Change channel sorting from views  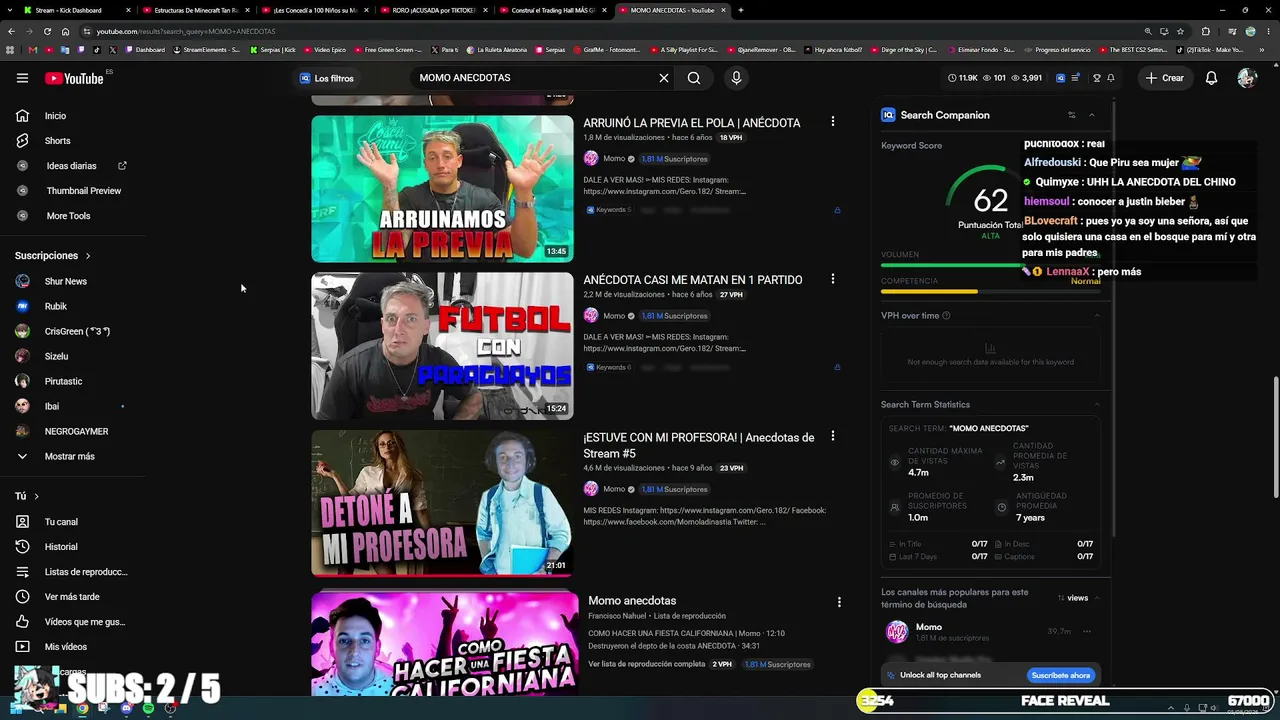pyautogui.click(x=1078, y=598)
